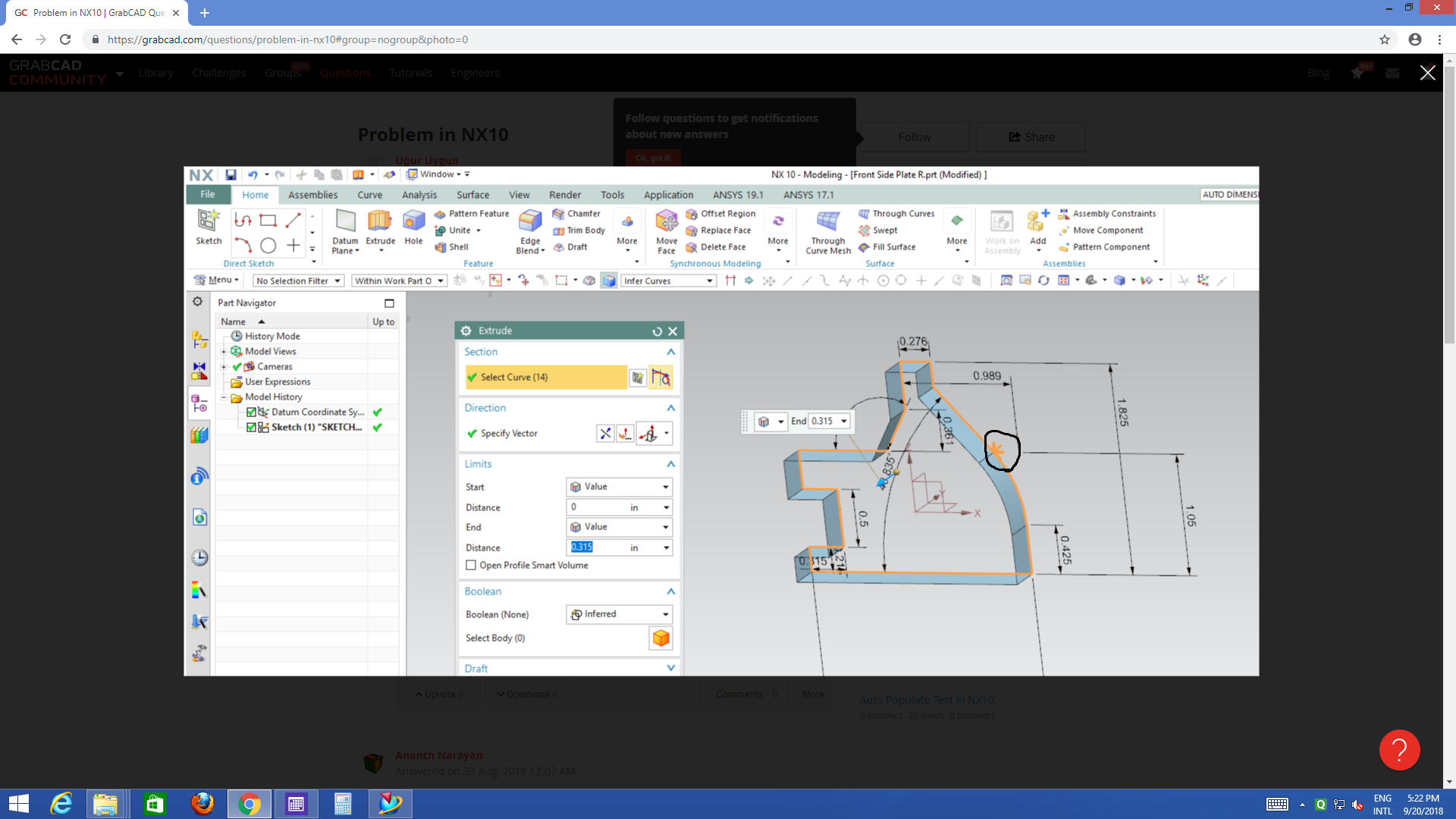The height and width of the screenshot is (819, 1456).
Task: Click Select Body orange cube icon
Action: [x=661, y=639]
